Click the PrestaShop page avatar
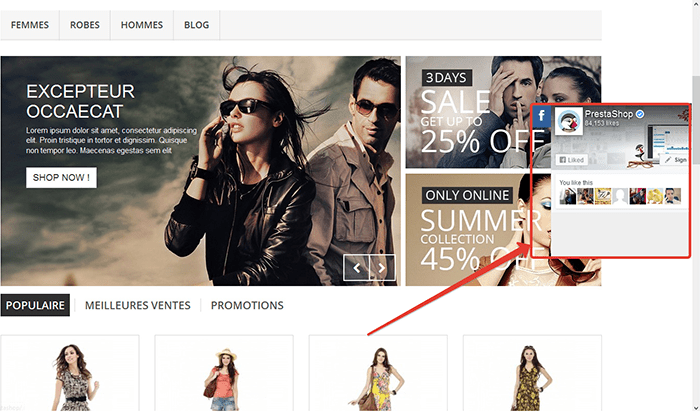Image resolution: width=700 pixels, height=415 pixels. (569, 121)
